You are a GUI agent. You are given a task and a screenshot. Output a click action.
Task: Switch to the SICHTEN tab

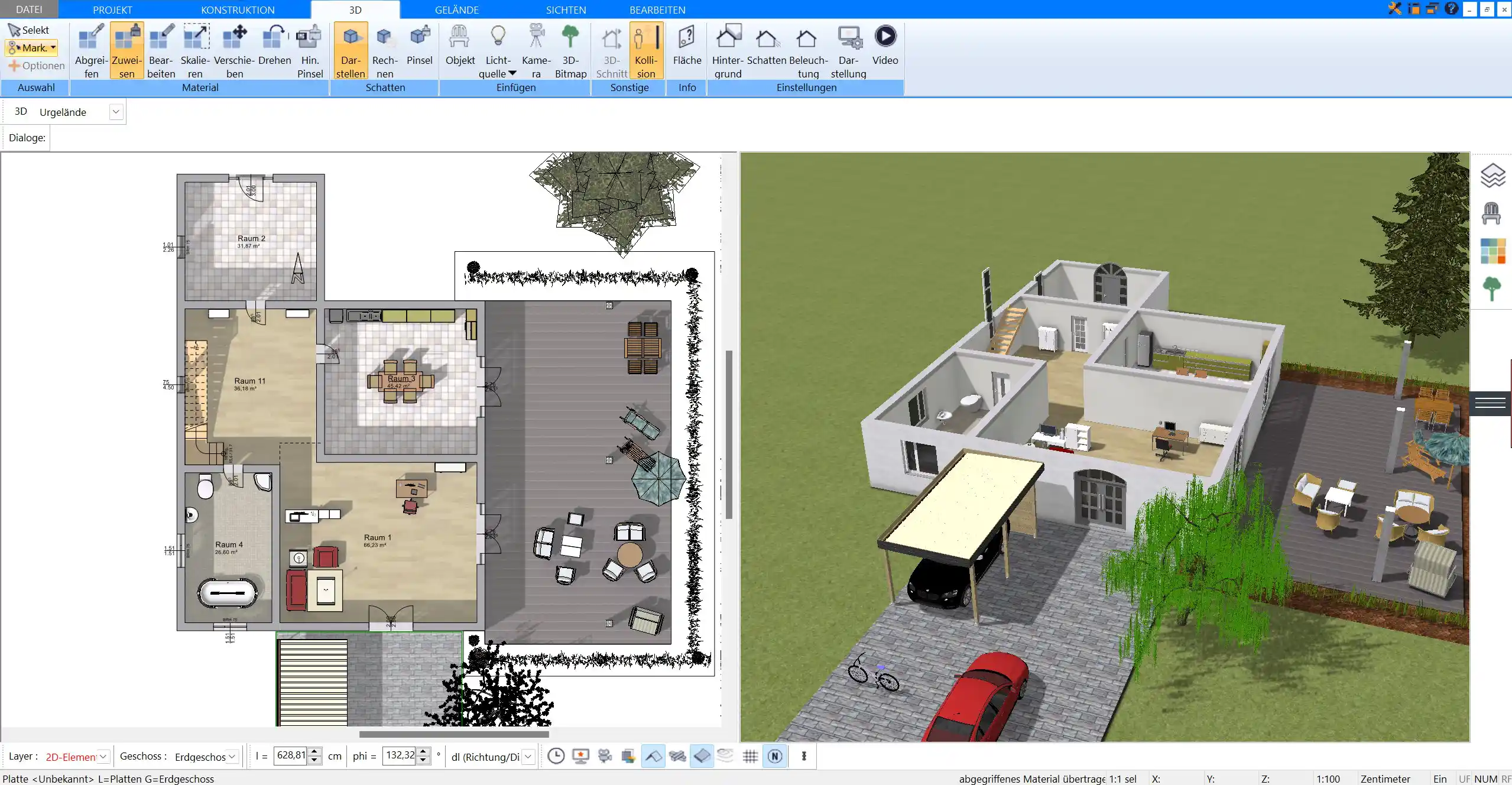coord(566,9)
